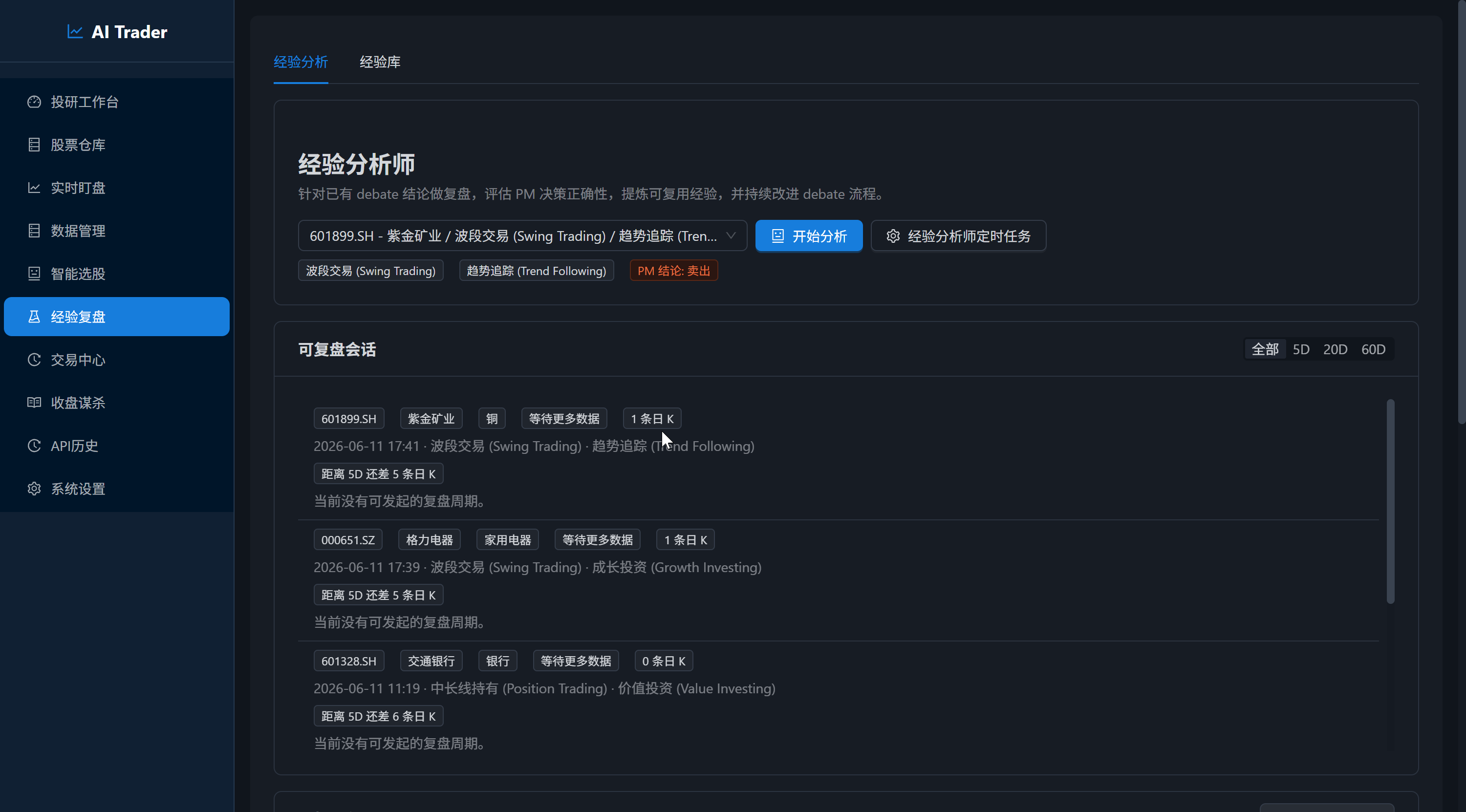Image resolution: width=1466 pixels, height=812 pixels.
Task: Click the dashboard icon beside 投研工作台
Action: click(x=34, y=102)
